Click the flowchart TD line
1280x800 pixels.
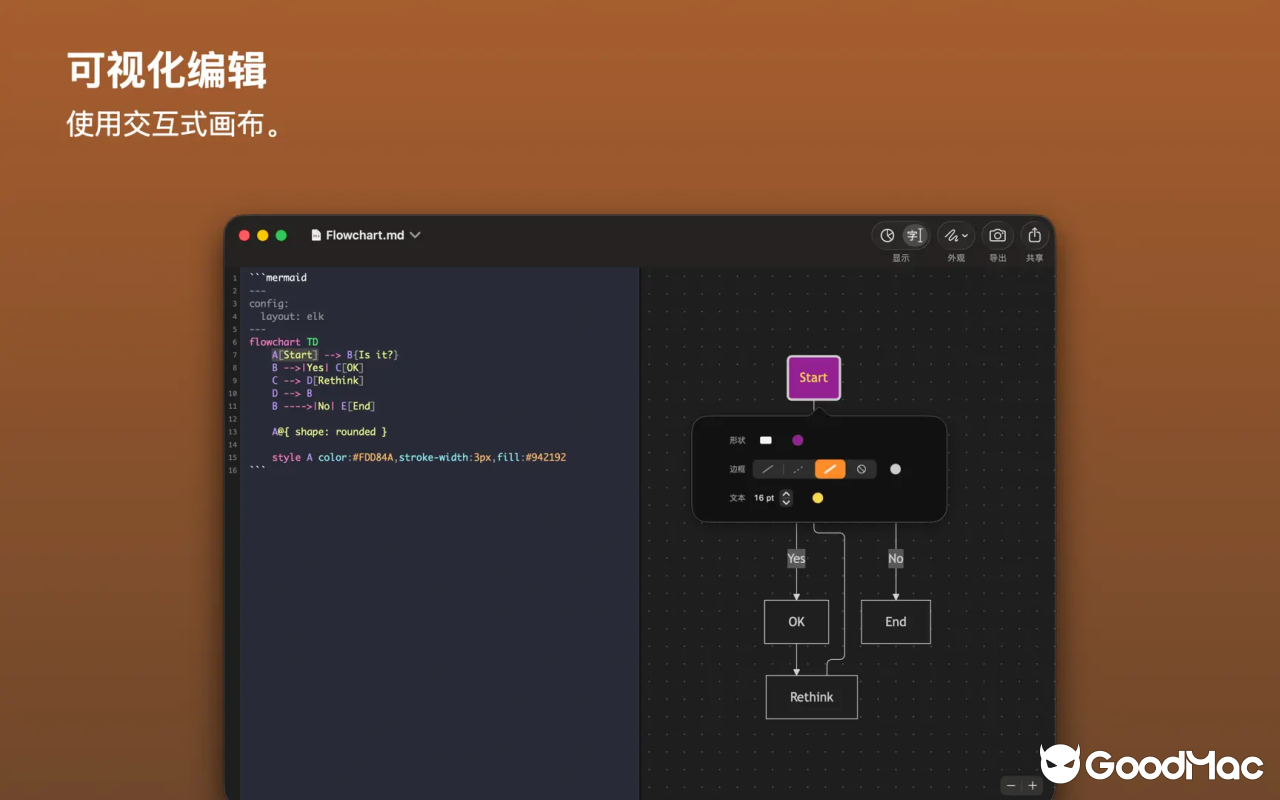284,342
